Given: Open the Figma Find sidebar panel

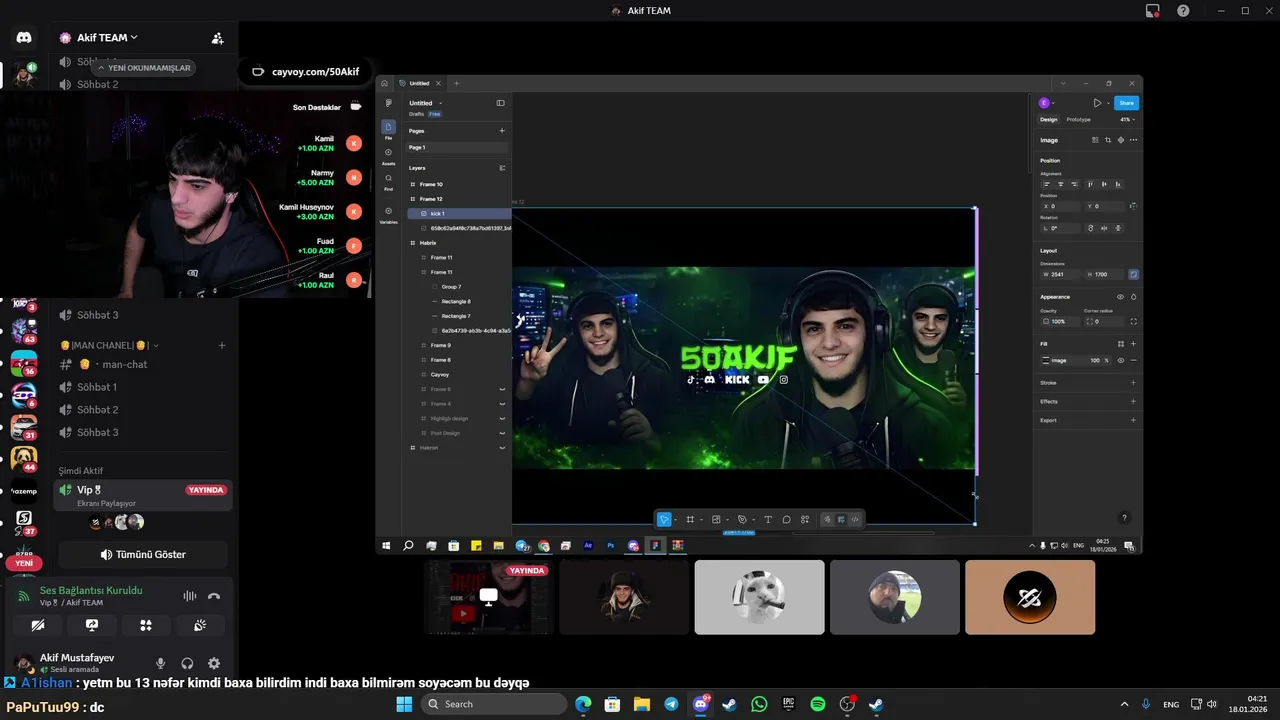Looking at the screenshot, I should [388, 181].
